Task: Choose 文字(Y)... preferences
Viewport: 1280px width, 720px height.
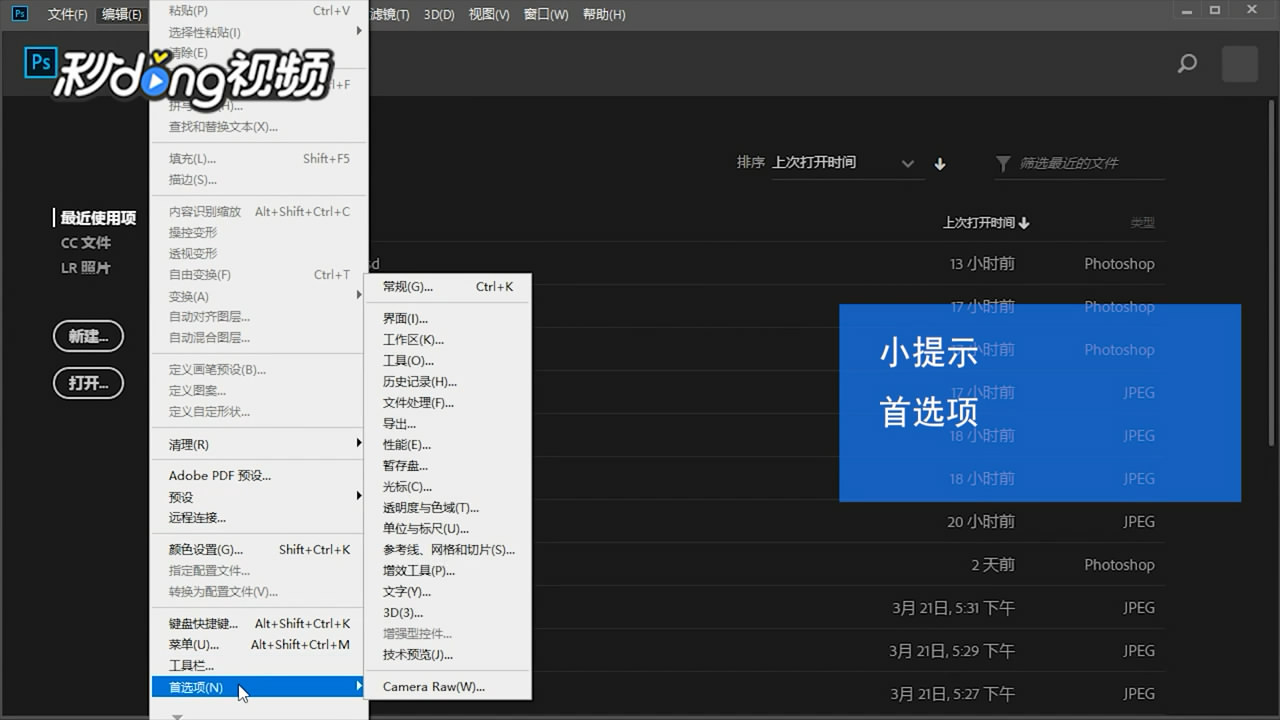Action: (447, 592)
